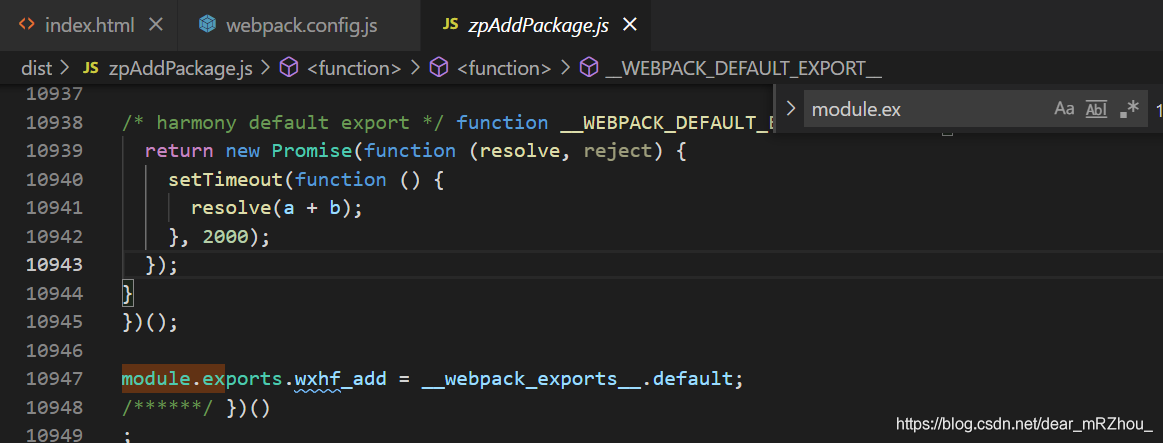Close the zpAddPackage.js tab

point(630,25)
